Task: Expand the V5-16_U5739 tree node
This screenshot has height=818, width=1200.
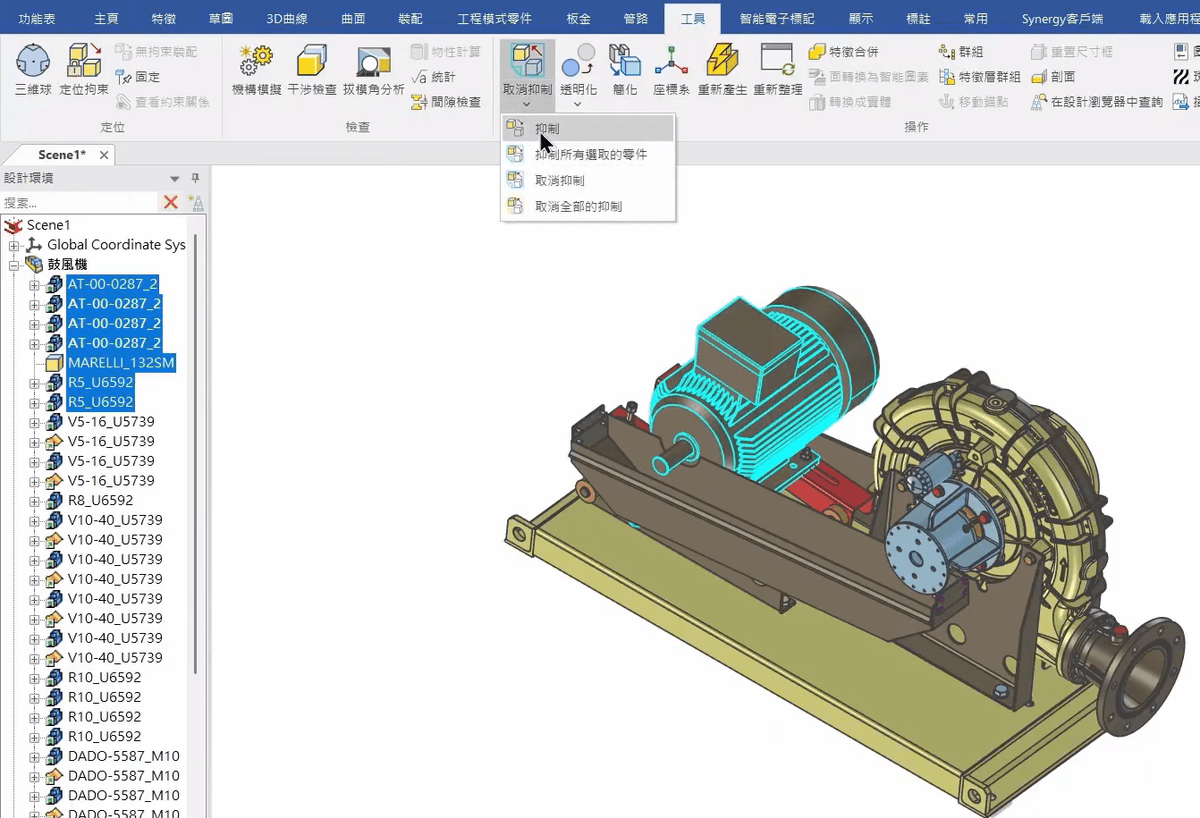Action: (x=36, y=421)
